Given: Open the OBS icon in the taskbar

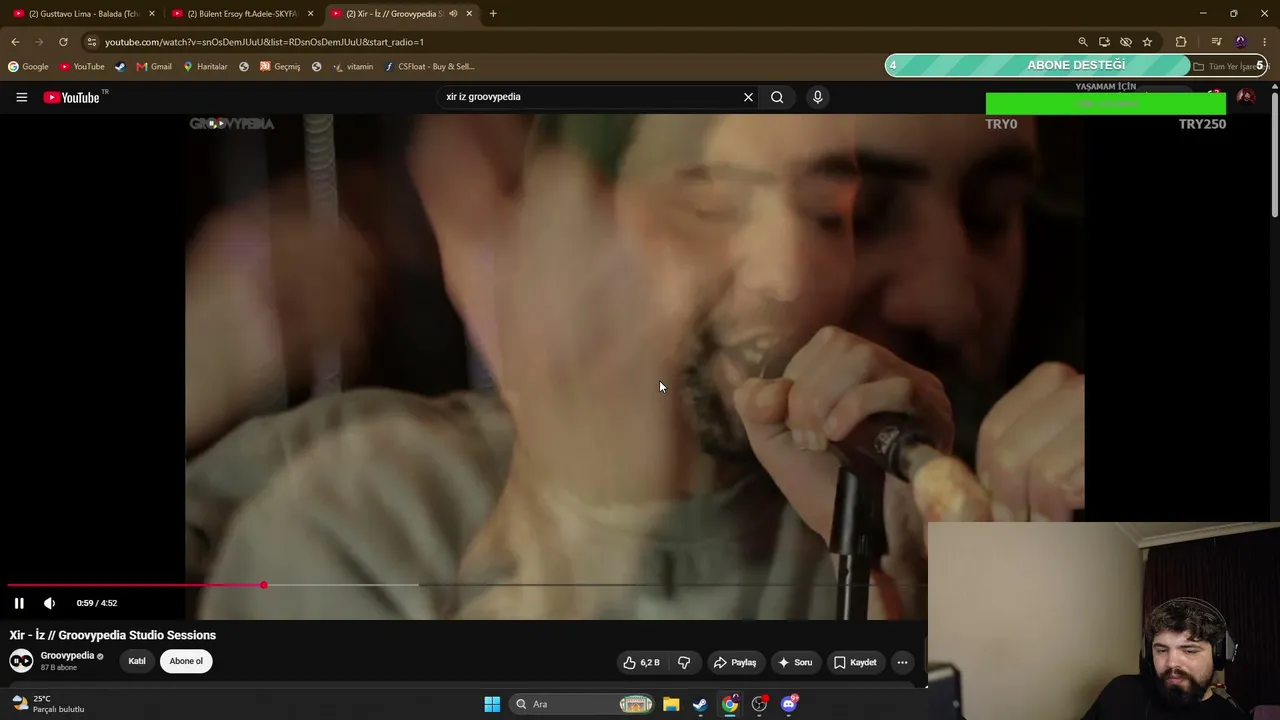Looking at the screenshot, I should (759, 704).
